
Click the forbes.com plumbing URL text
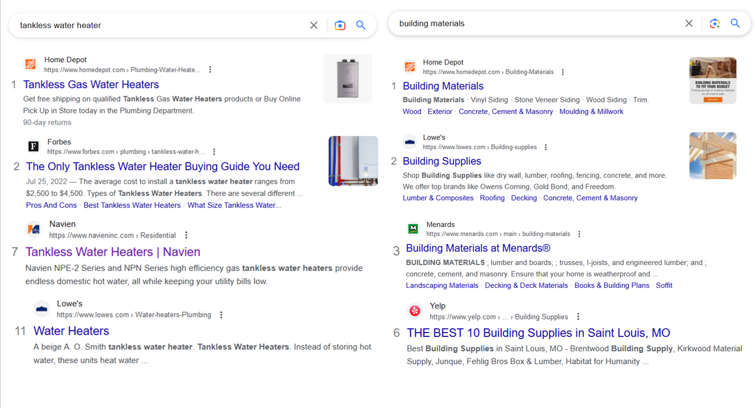(126, 152)
